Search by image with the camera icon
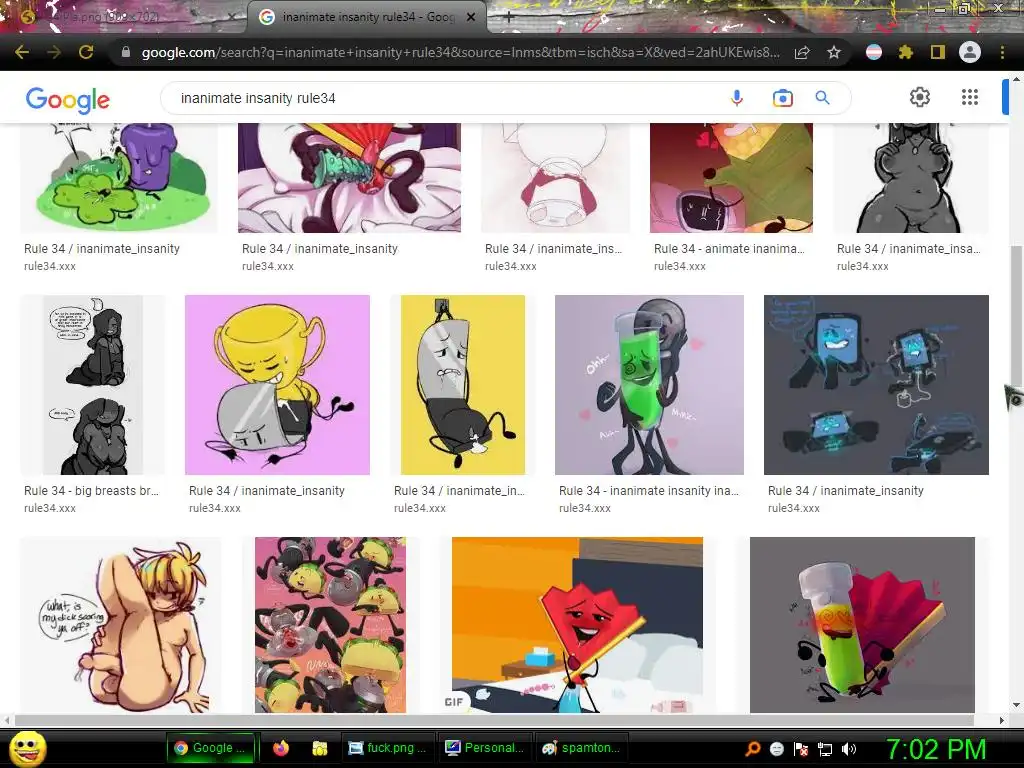The height and width of the screenshot is (768, 1024). (x=782, y=98)
